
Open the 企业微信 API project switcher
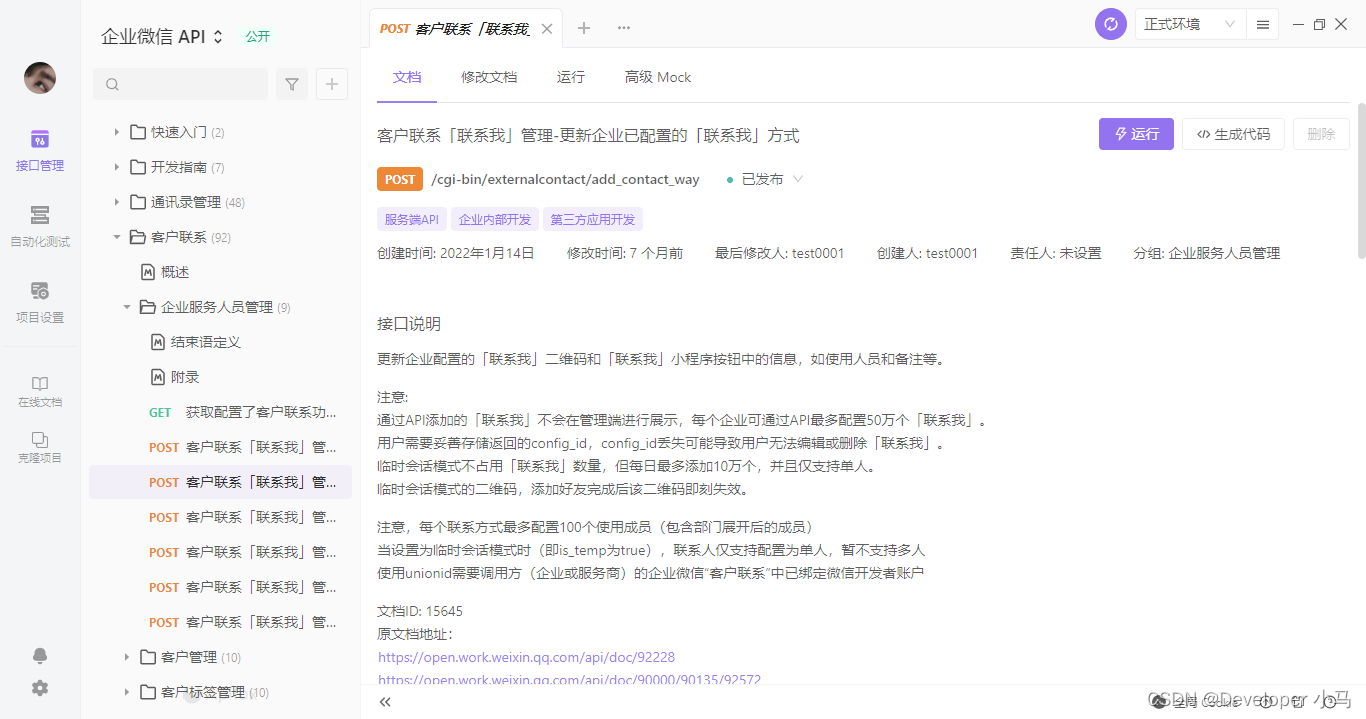click(x=163, y=37)
